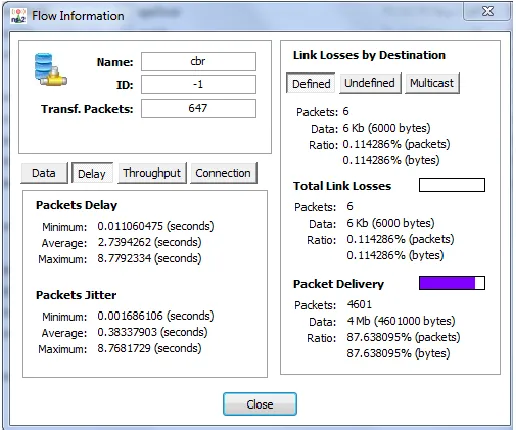
Task: Click the Close button
Action: pos(260,404)
